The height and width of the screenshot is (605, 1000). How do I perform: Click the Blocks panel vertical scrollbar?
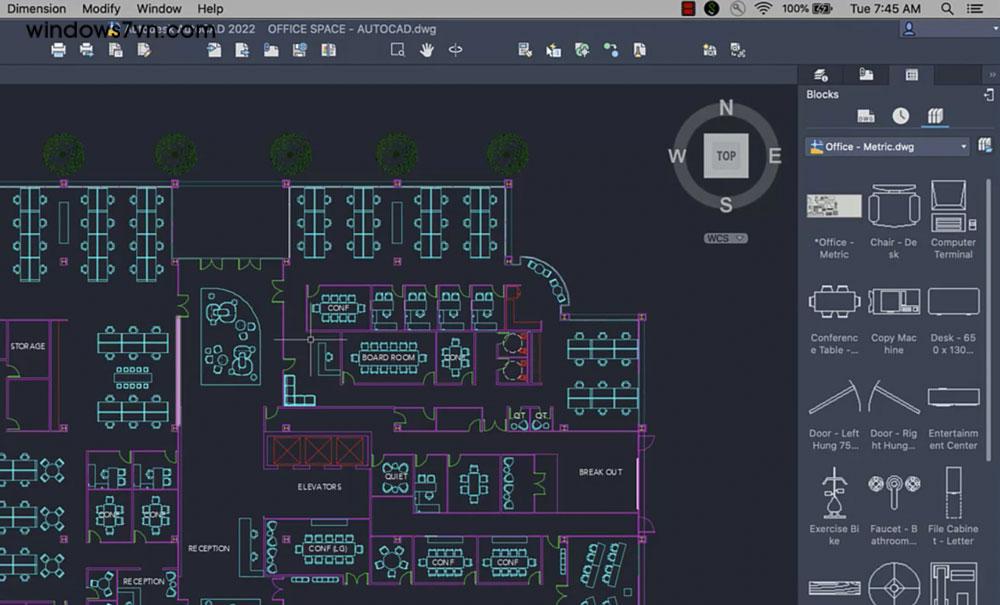pyautogui.click(x=989, y=319)
